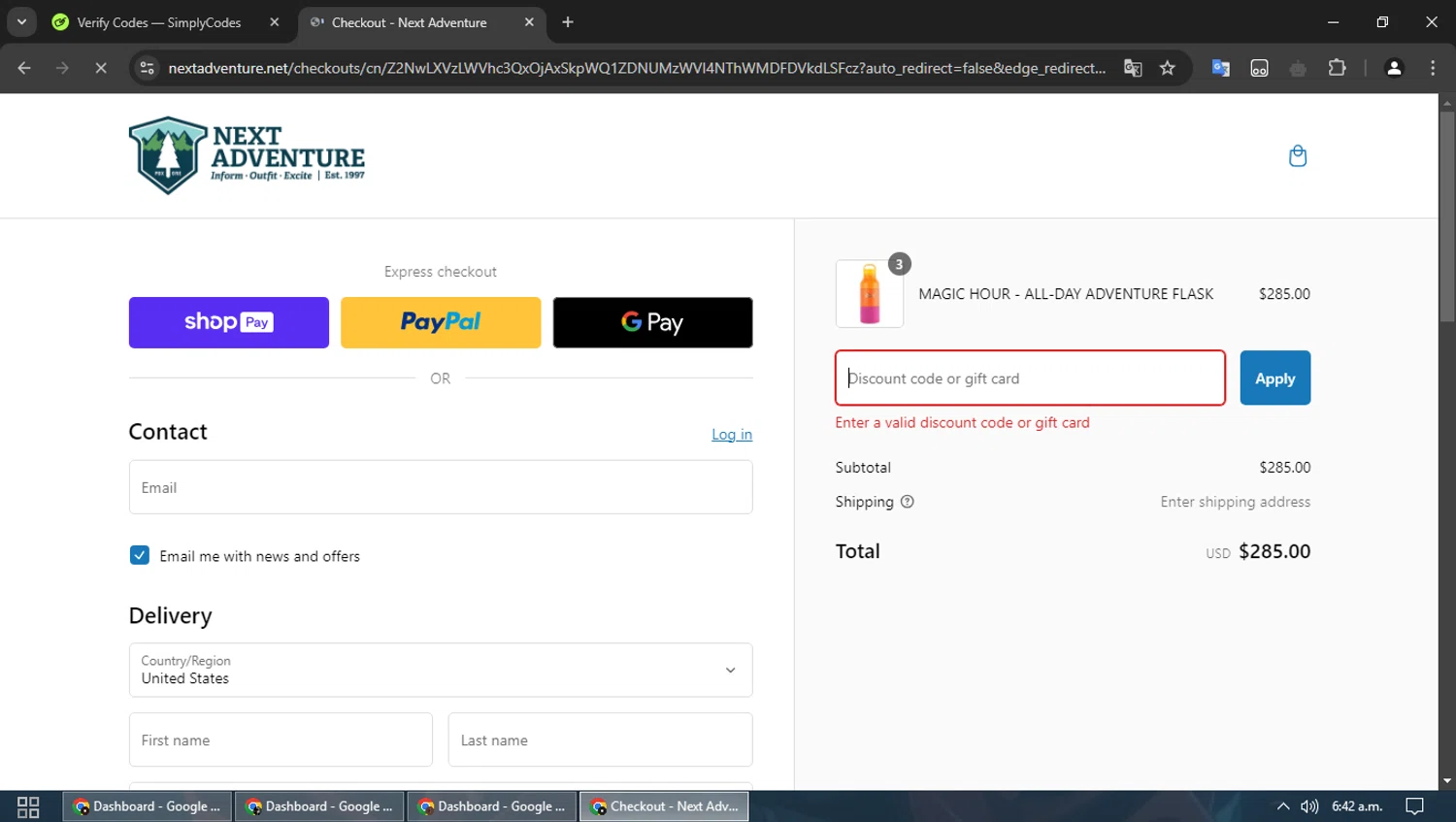Close the Checkout Next Adventure tab
Viewport: 1456px width, 822px height.
pyautogui.click(x=529, y=22)
